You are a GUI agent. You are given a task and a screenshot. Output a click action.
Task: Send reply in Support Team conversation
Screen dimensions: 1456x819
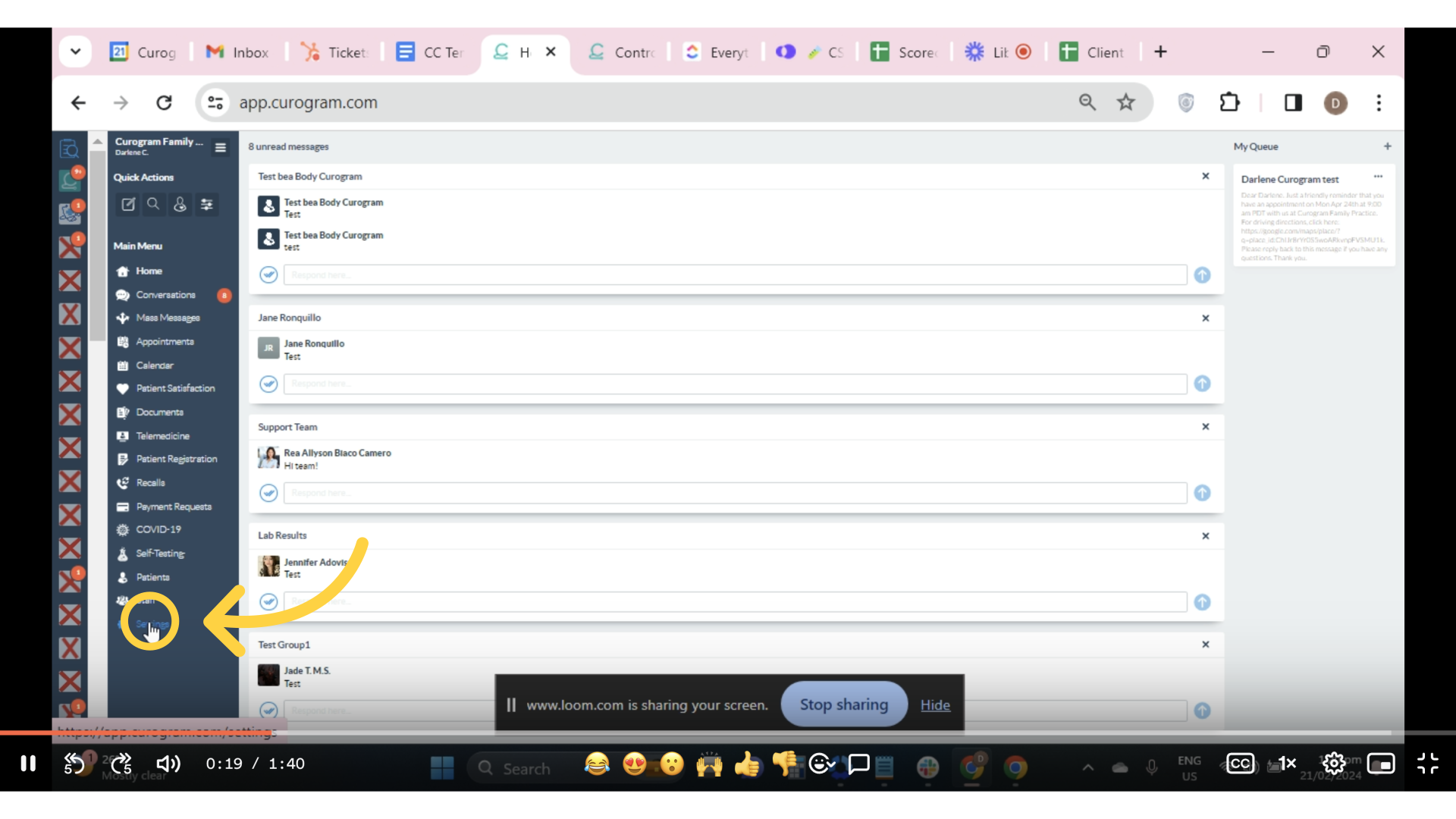point(1202,493)
